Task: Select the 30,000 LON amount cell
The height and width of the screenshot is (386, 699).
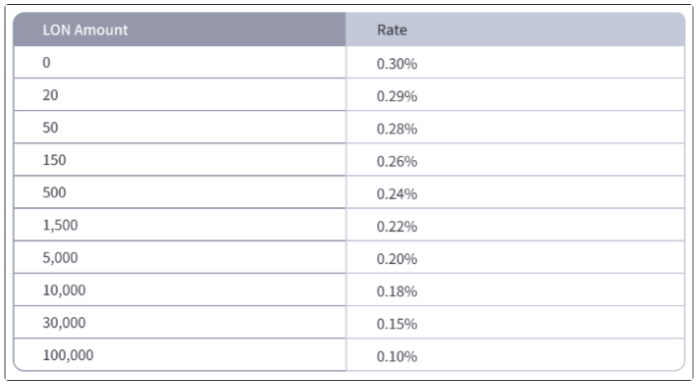Action: (x=180, y=323)
